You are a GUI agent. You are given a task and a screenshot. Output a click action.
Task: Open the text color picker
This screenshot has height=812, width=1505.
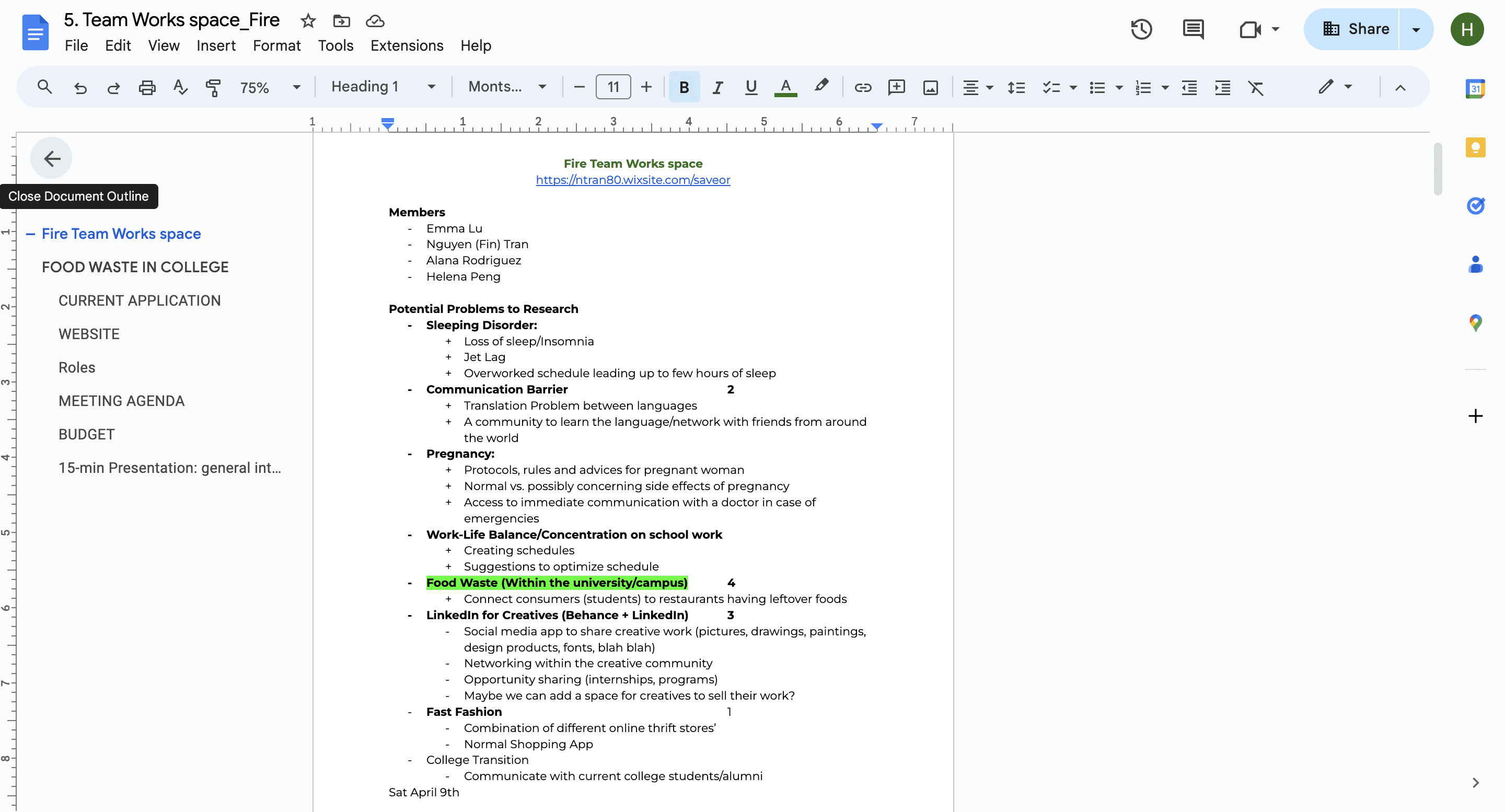point(785,88)
